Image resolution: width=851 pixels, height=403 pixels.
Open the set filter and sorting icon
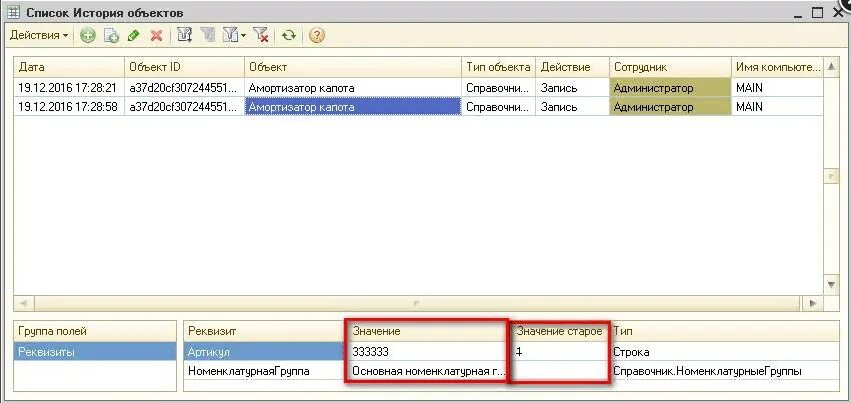pos(185,36)
